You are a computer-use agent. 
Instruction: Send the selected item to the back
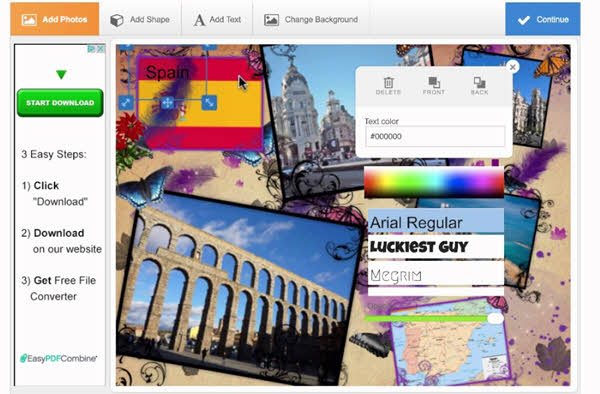[x=479, y=86]
